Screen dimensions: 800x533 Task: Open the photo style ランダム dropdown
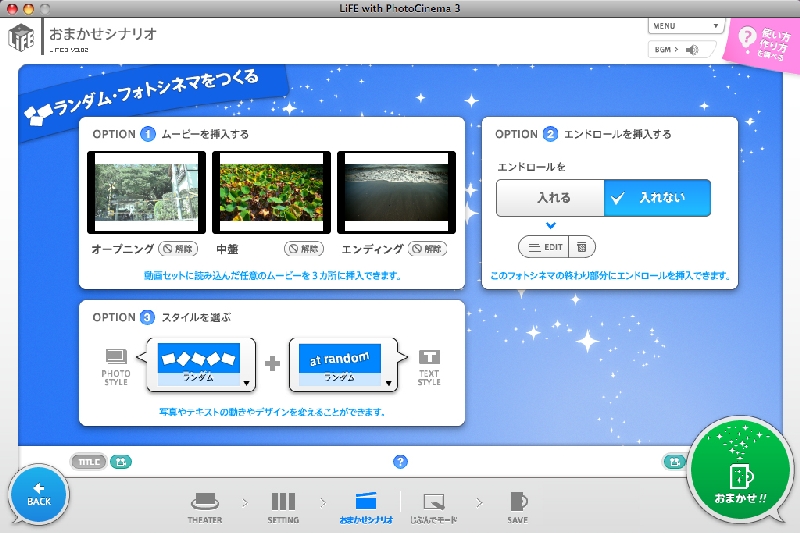click(x=201, y=365)
